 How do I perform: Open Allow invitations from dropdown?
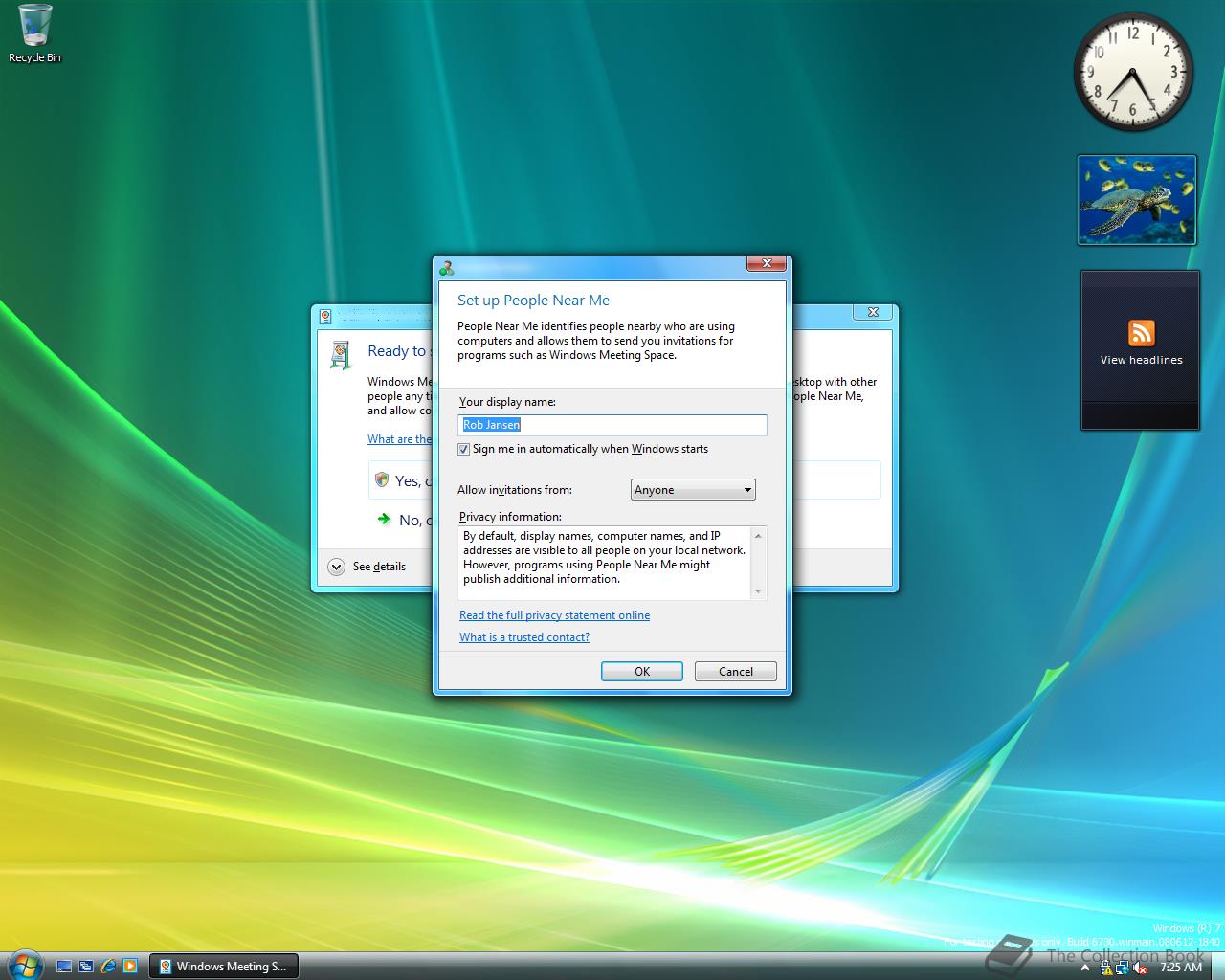click(x=693, y=490)
